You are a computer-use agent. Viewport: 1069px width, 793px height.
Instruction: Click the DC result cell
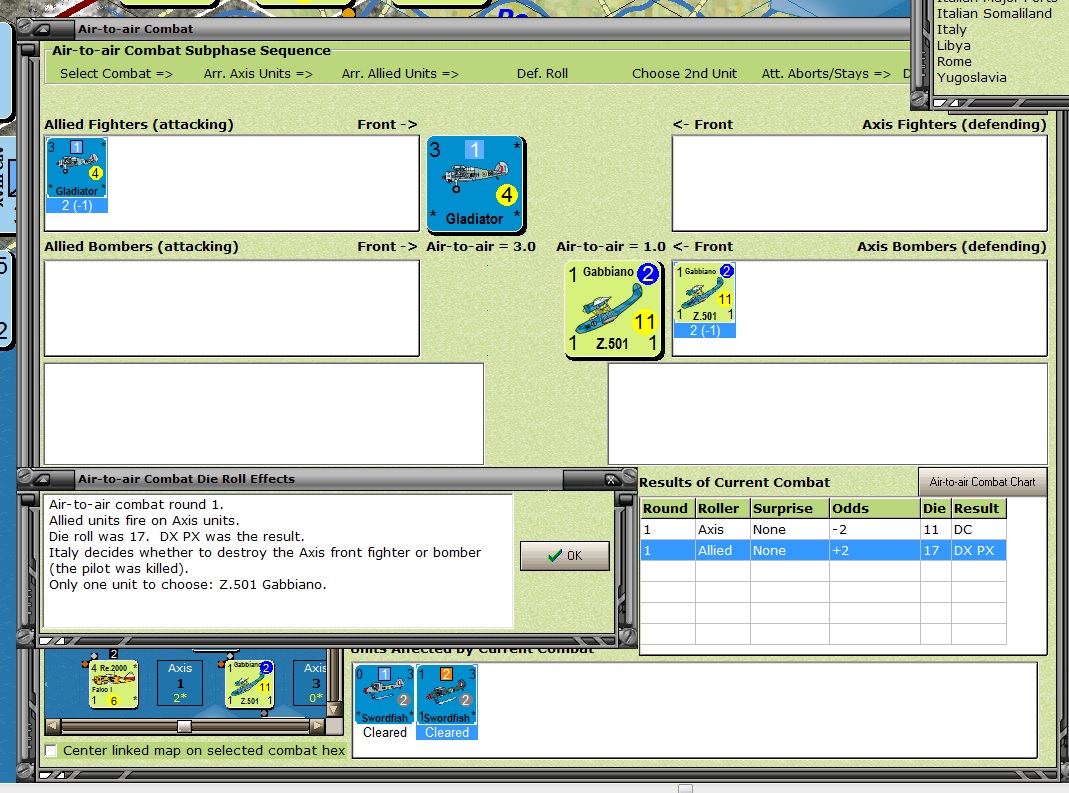coord(978,529)
